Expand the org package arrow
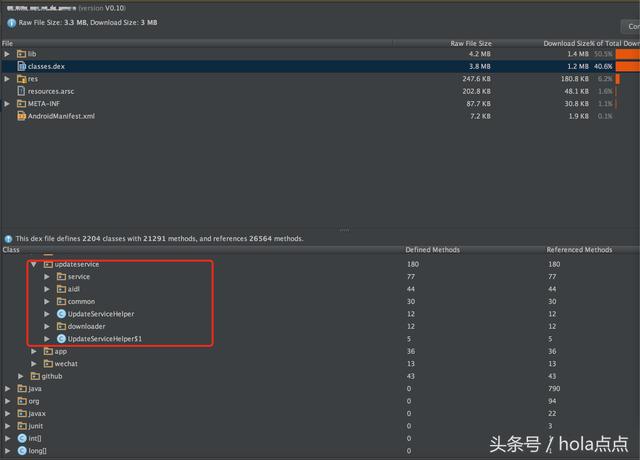The height and width of the screenshot is (460, 640). coord(7,401)
